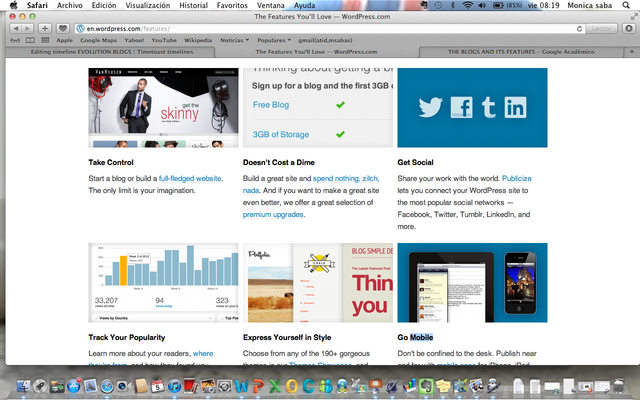
Task: Open Safari compass icon in the dock
Action: [x=107, y=386]
